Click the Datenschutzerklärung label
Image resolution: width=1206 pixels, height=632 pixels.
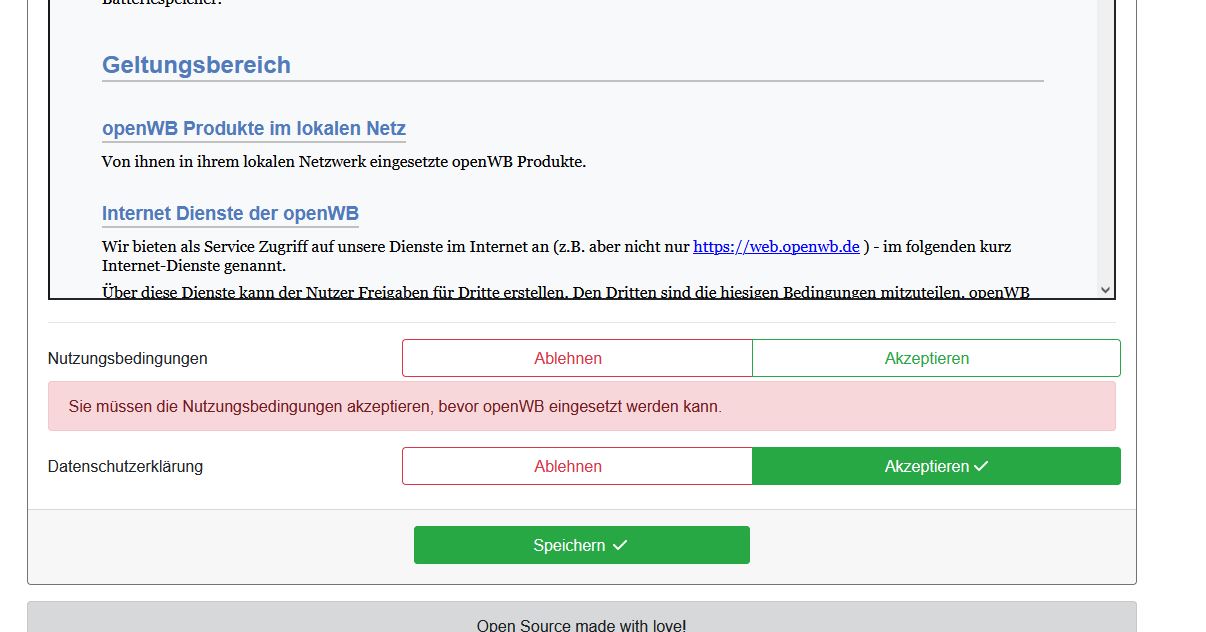pos(125,466)
